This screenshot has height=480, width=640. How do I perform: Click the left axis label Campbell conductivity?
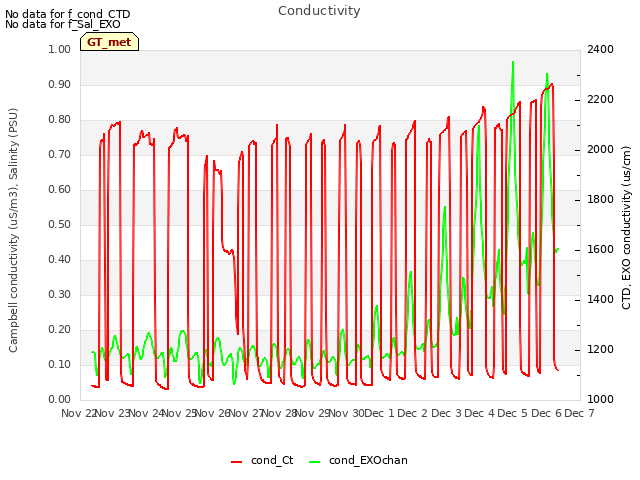tap(13, 230)
